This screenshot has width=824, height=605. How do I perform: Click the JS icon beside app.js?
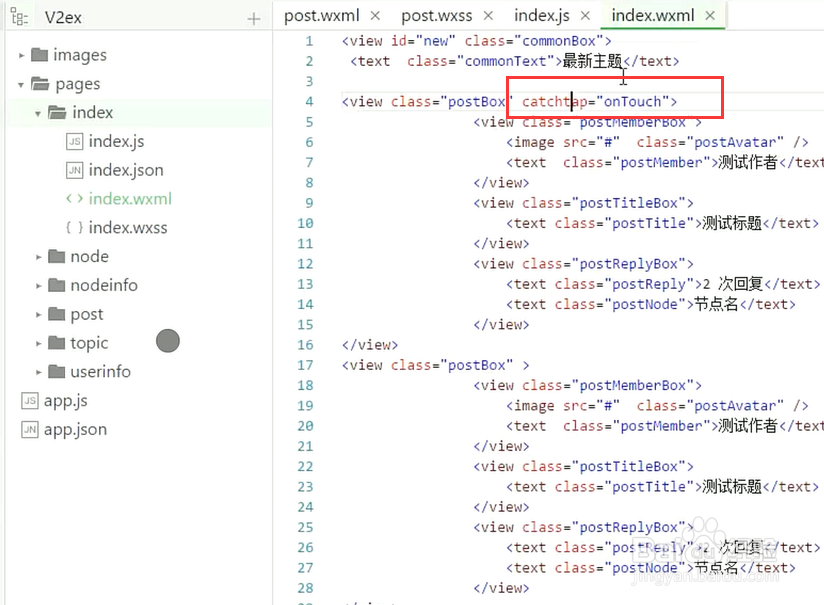(30, 401)
